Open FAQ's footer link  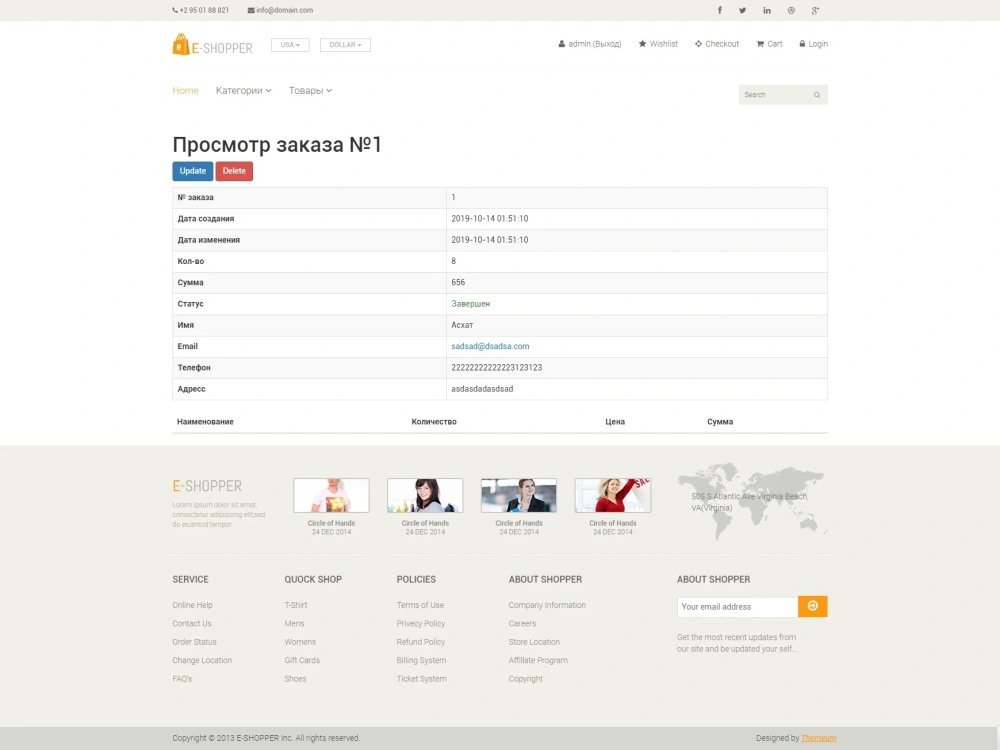pyautogui.click(x=182, y=679)
